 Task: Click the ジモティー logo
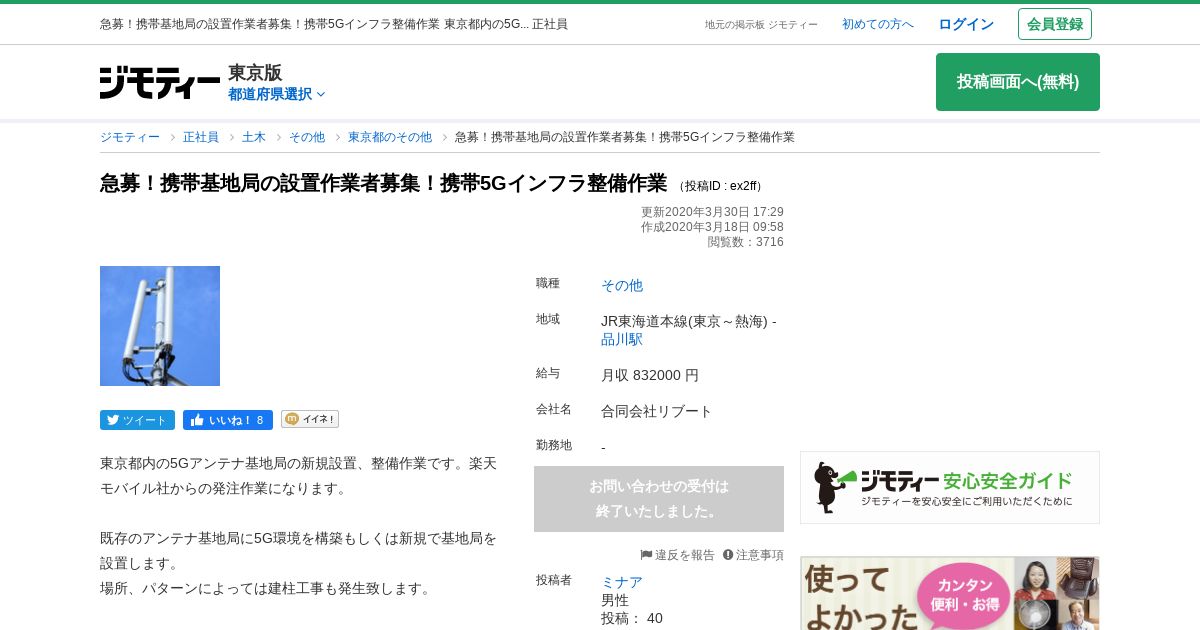160,82
